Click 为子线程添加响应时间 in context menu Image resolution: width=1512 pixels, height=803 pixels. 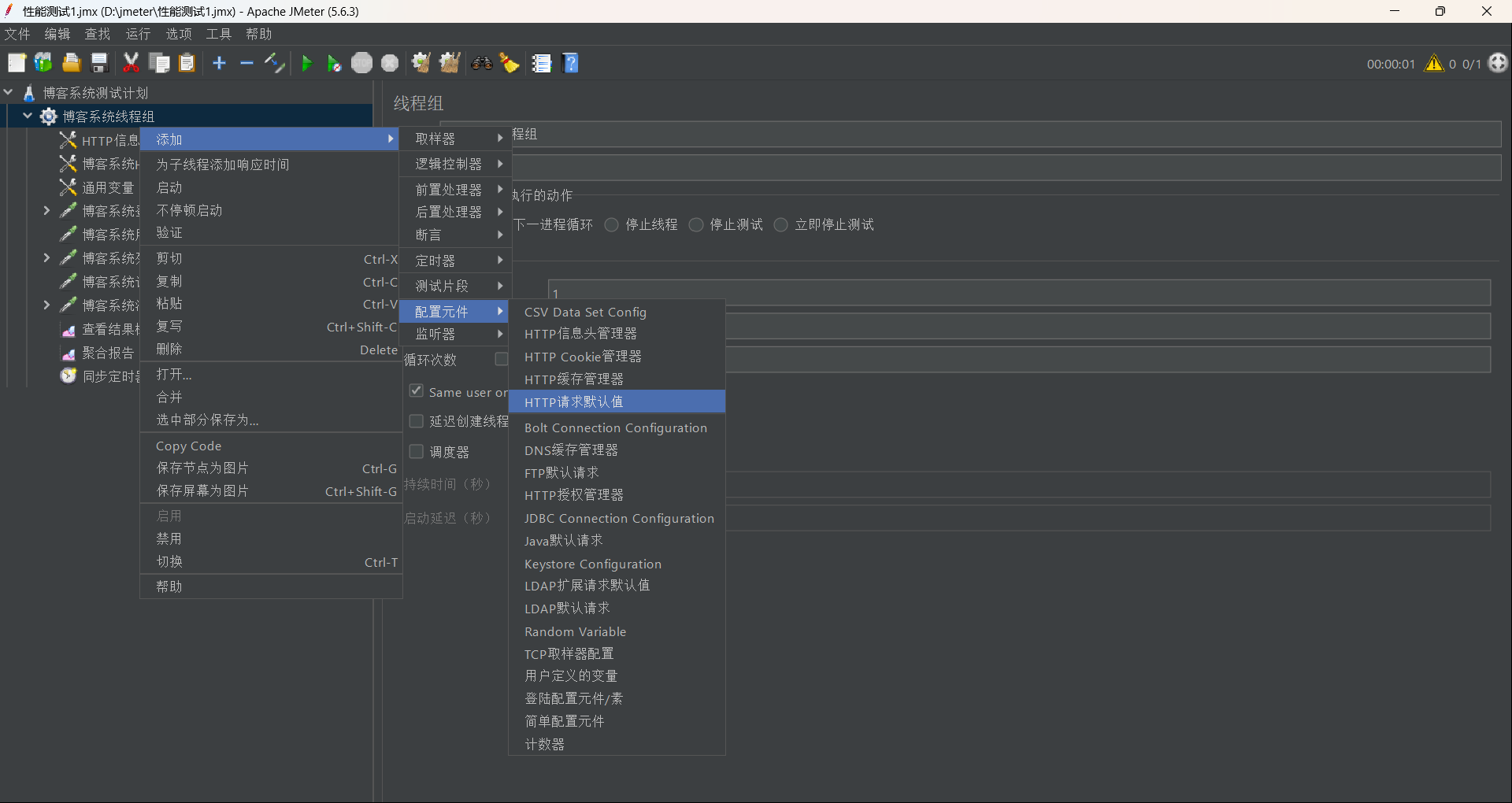coord(271,165)
